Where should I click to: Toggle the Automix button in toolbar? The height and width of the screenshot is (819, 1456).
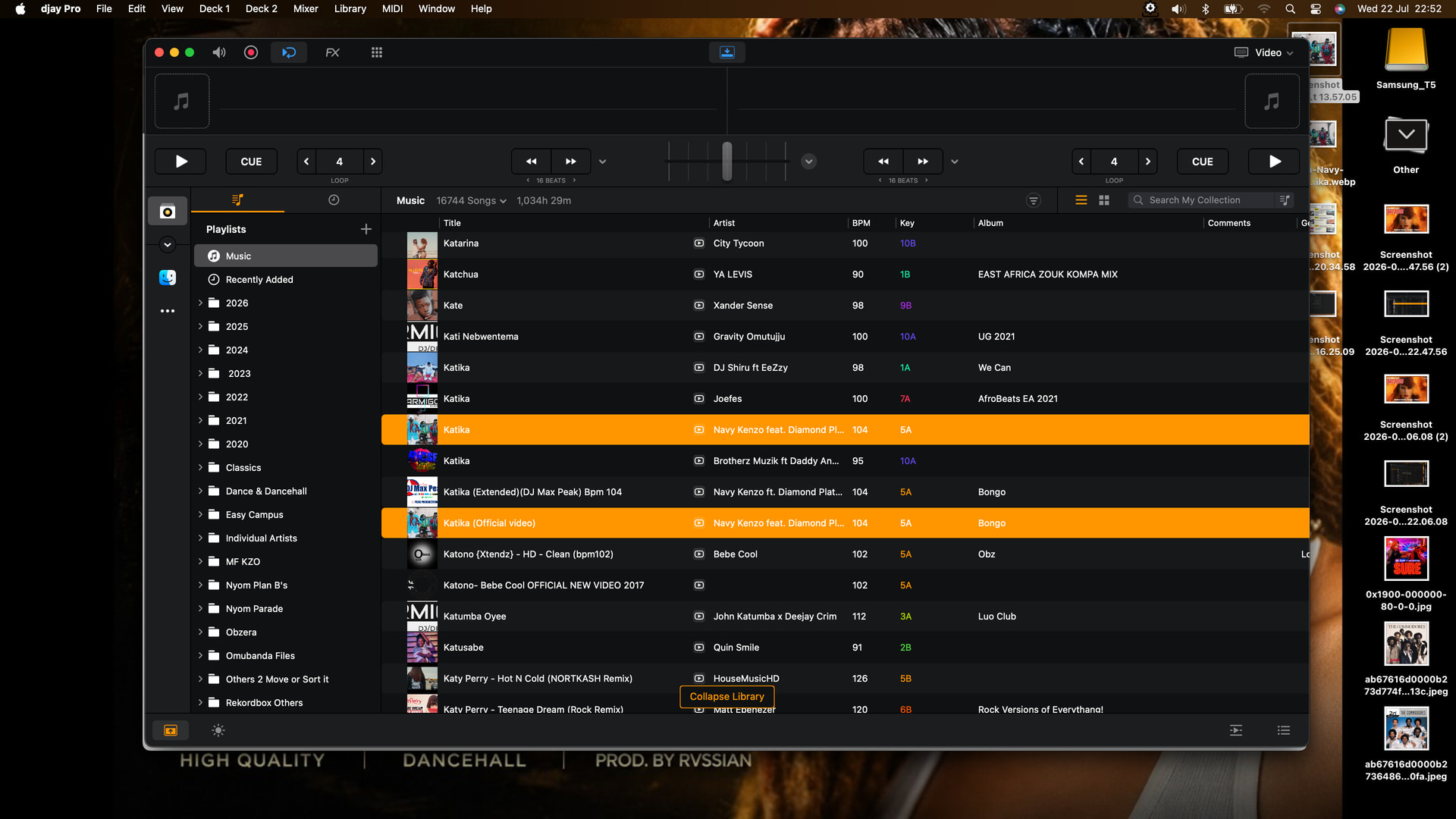coord(289,52)
